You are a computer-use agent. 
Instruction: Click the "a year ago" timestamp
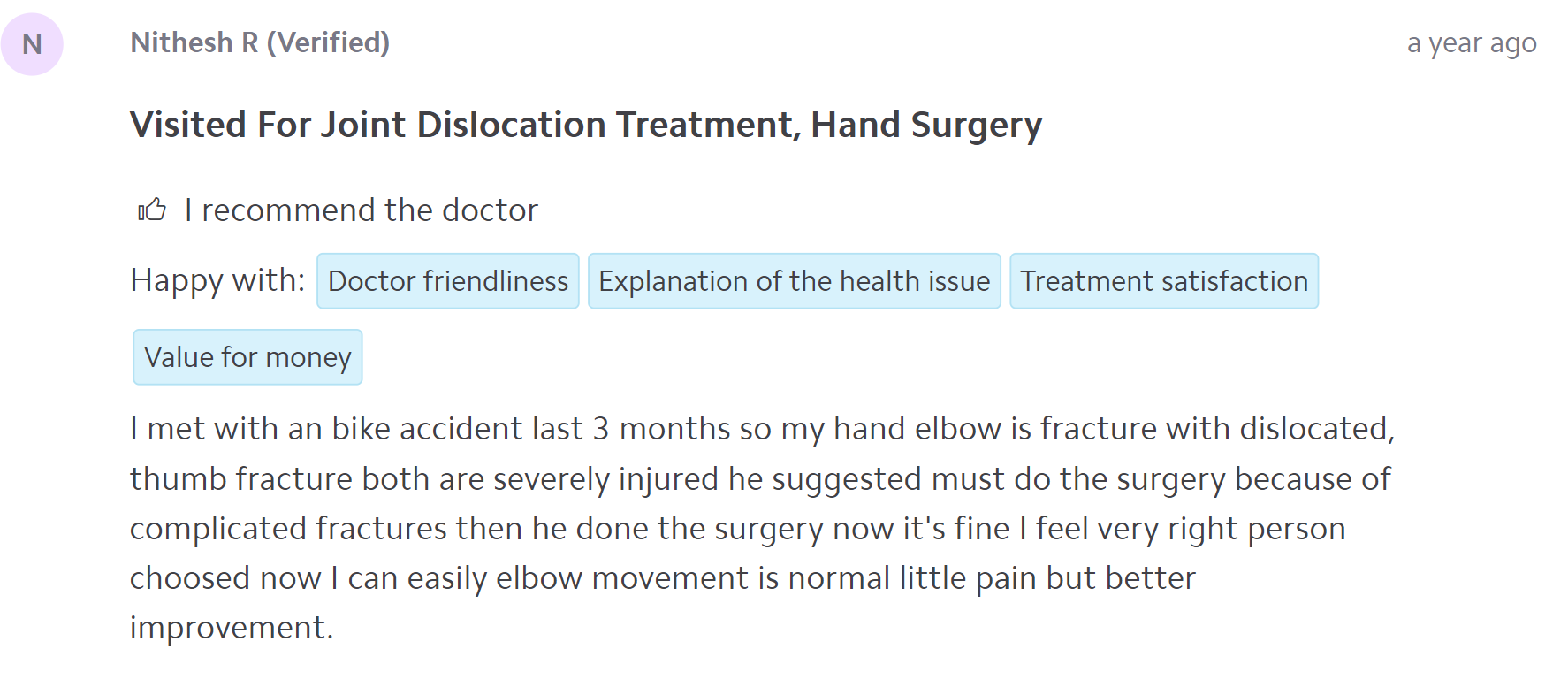pos(1471,42)
